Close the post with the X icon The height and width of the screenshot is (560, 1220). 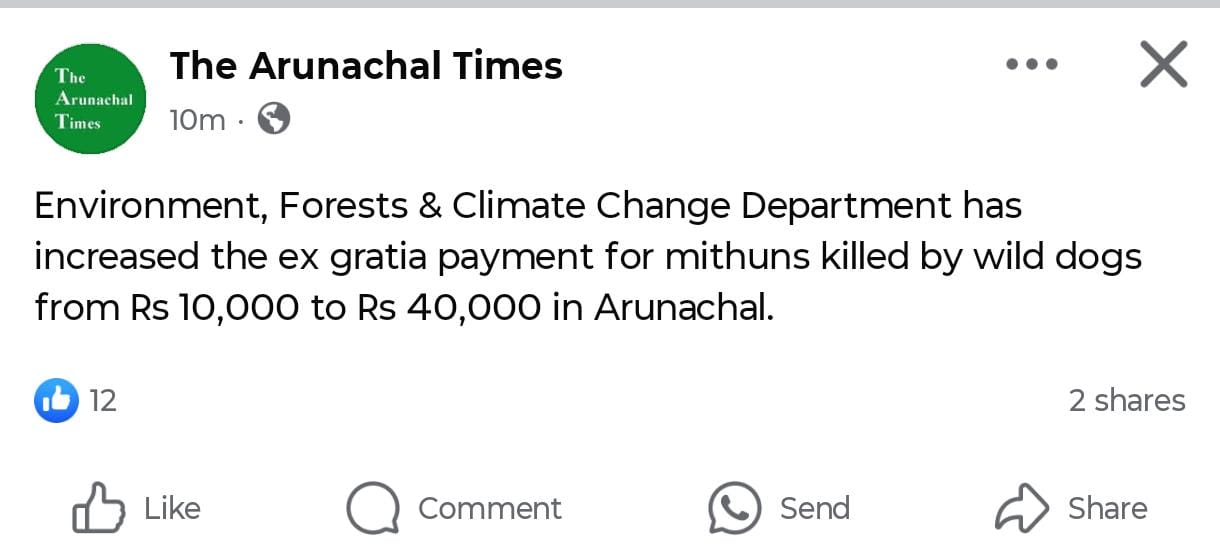point(1164,65)
